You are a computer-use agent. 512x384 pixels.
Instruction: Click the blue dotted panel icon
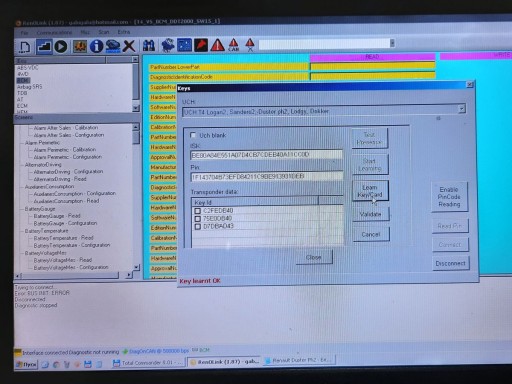[x=184, y=45]
